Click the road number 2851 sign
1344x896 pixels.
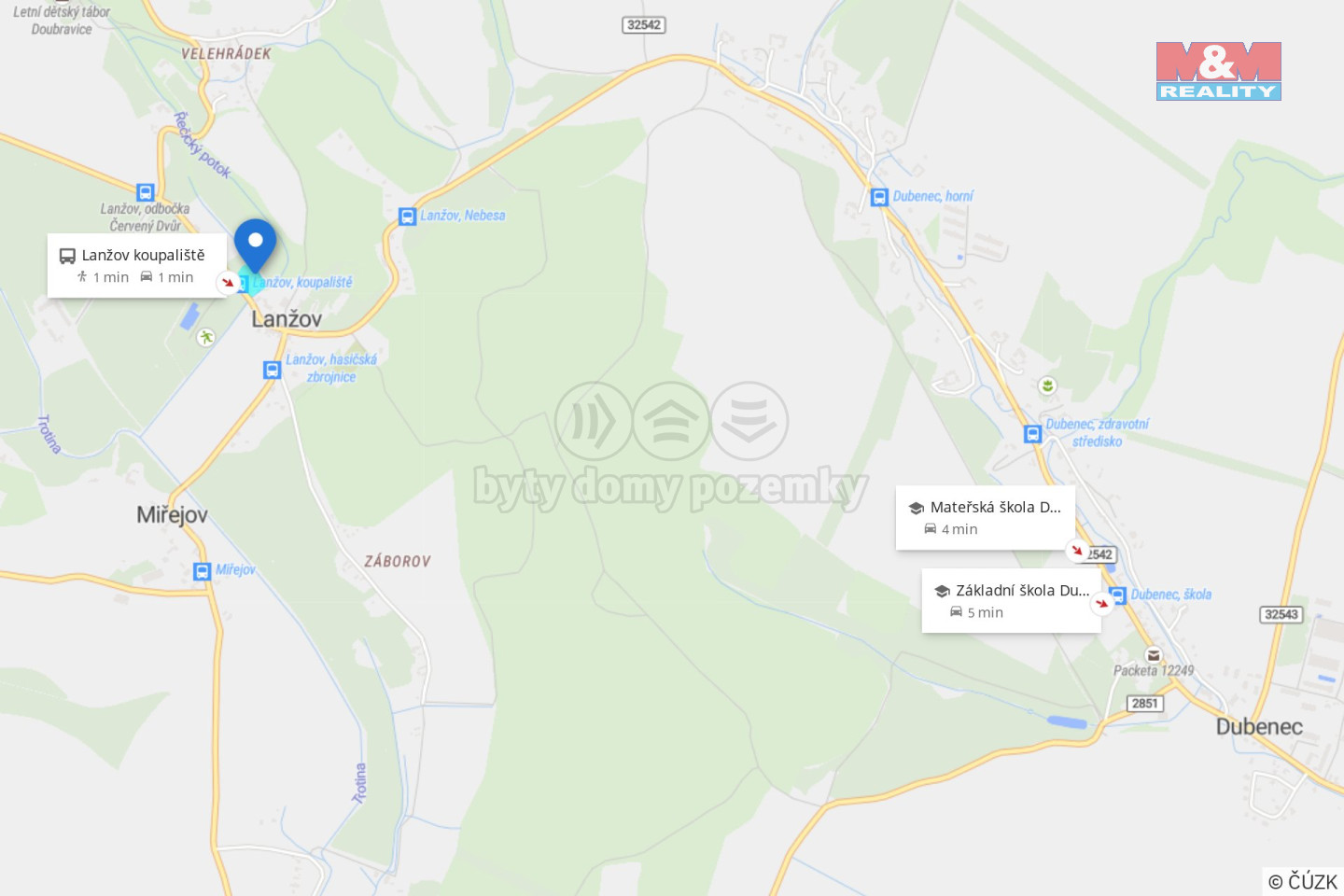coord(1145,704)
